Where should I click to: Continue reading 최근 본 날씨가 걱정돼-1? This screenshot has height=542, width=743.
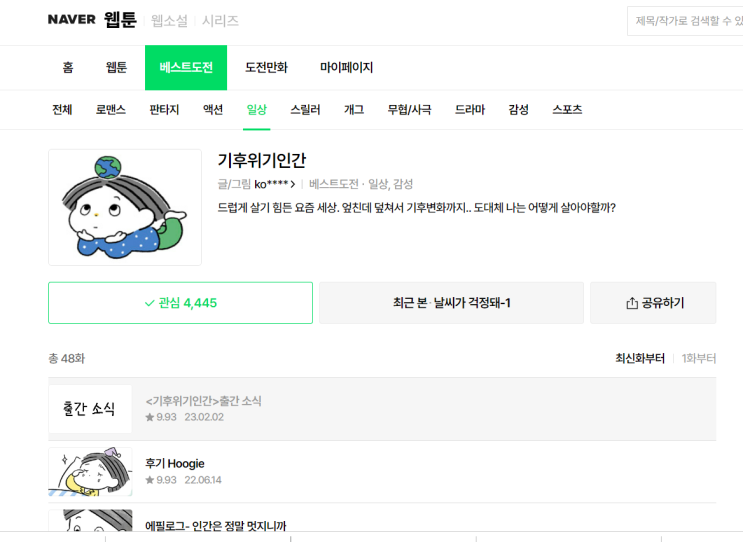point(451,303)
